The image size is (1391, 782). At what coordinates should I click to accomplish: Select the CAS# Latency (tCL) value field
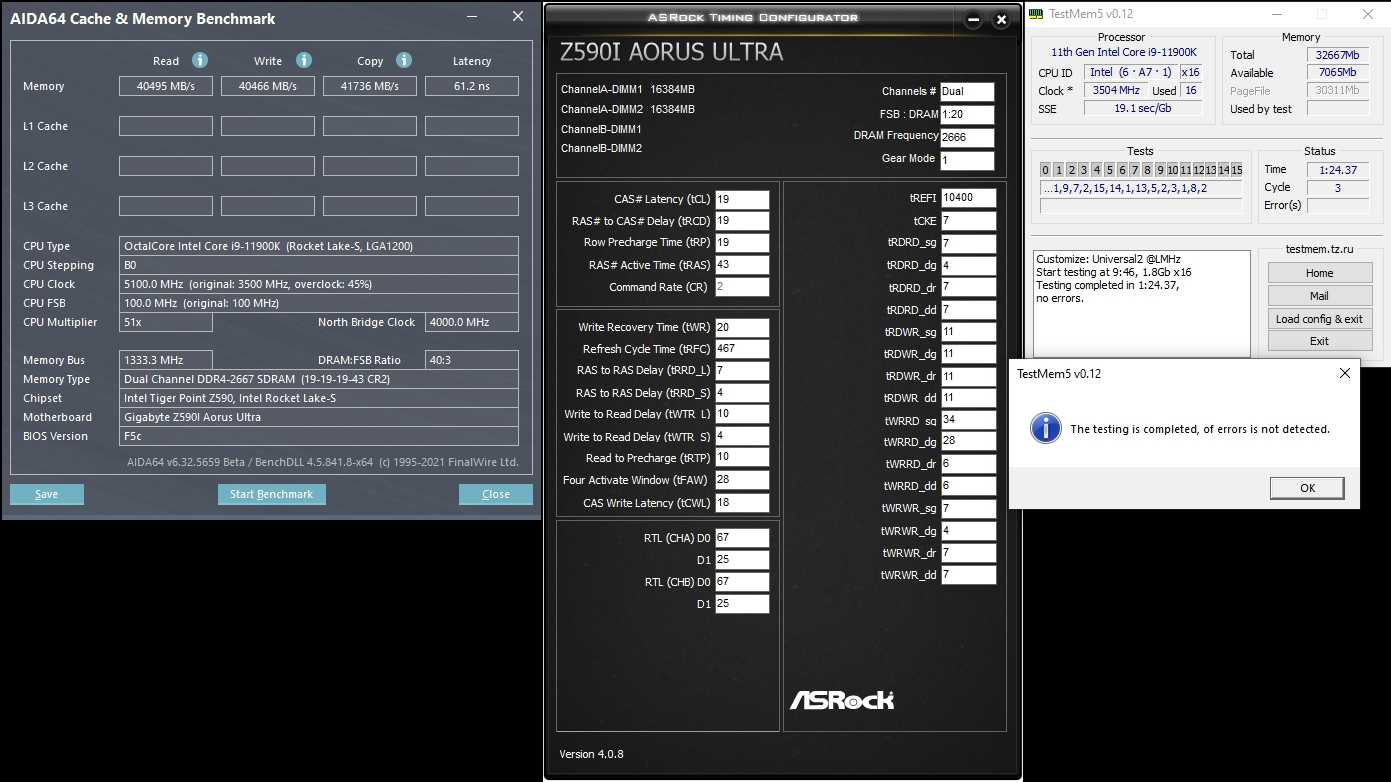[x=742, y=200]
